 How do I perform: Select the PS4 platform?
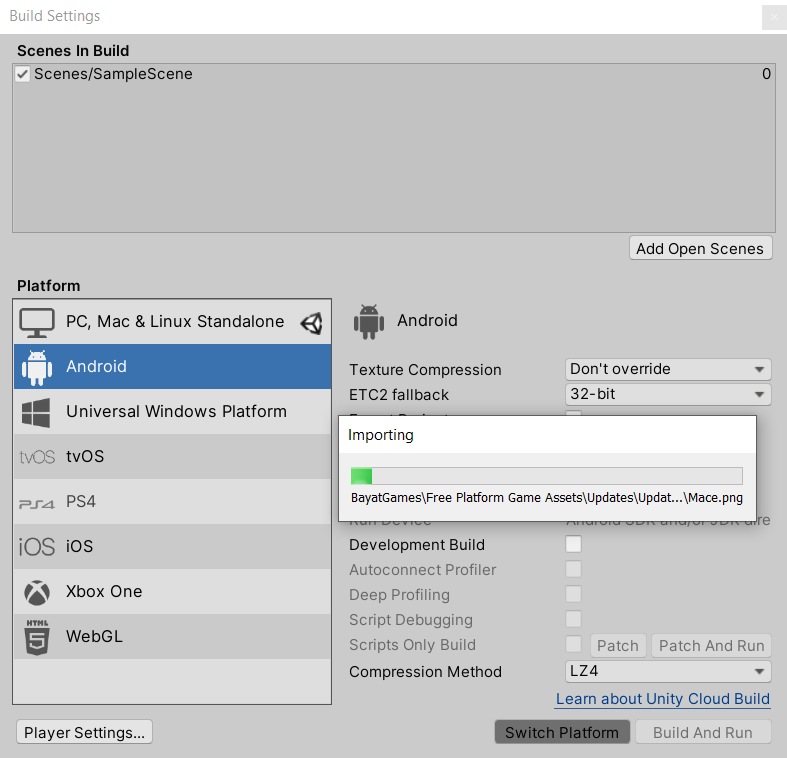coord(172,501)
